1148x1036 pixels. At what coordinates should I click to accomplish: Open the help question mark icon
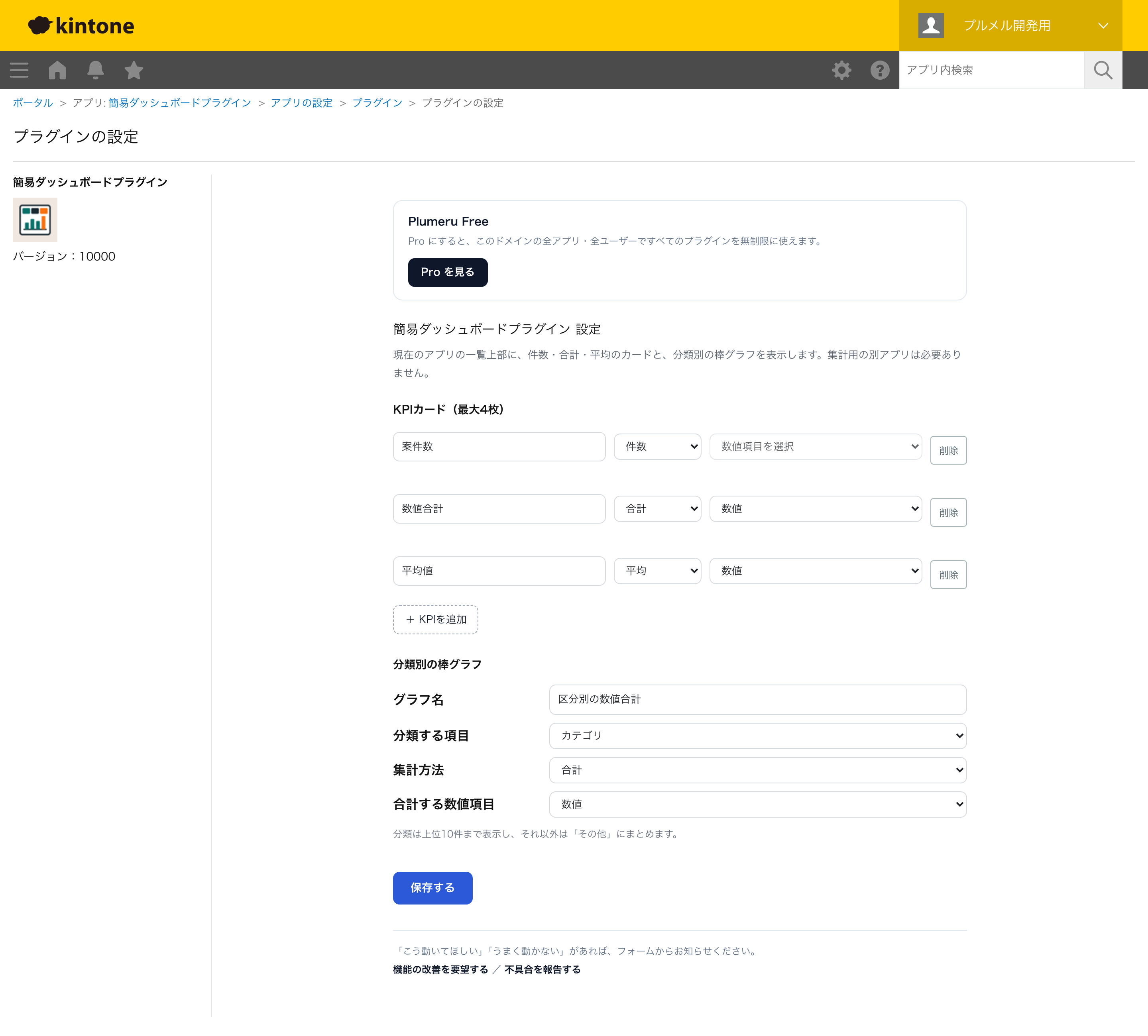[x=880, y=70]
